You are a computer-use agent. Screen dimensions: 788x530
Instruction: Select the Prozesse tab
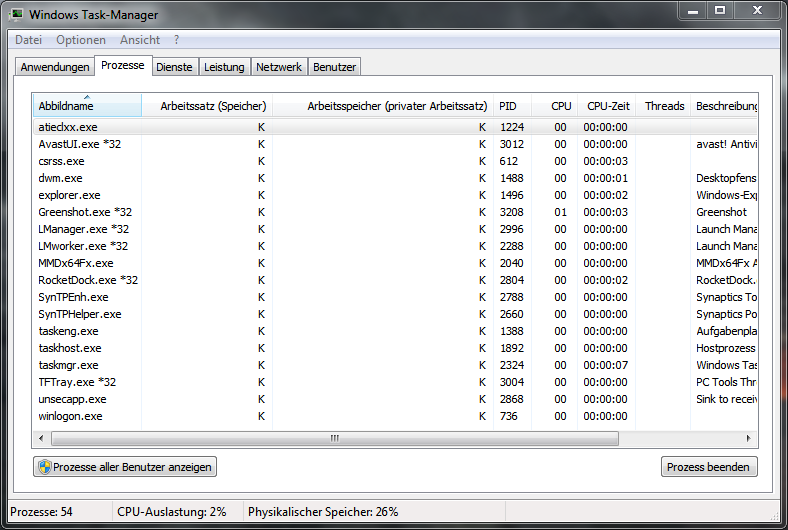123,65
